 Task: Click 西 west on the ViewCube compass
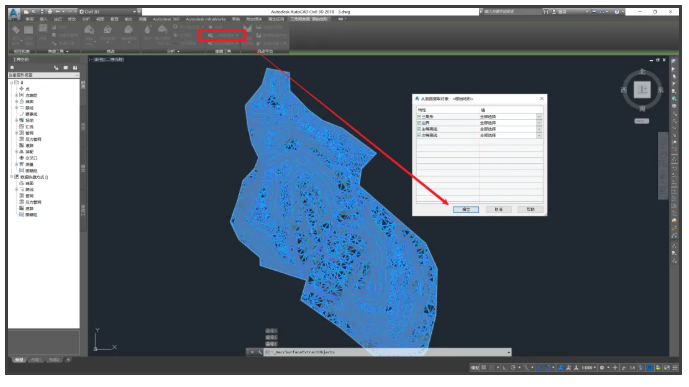click(x=624, y=90)
